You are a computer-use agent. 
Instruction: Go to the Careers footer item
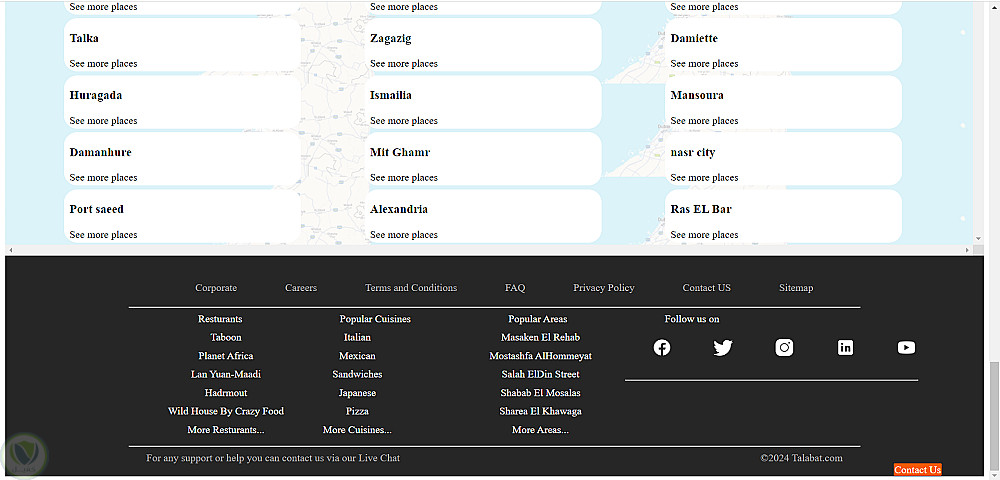click(x=301, y=288)
